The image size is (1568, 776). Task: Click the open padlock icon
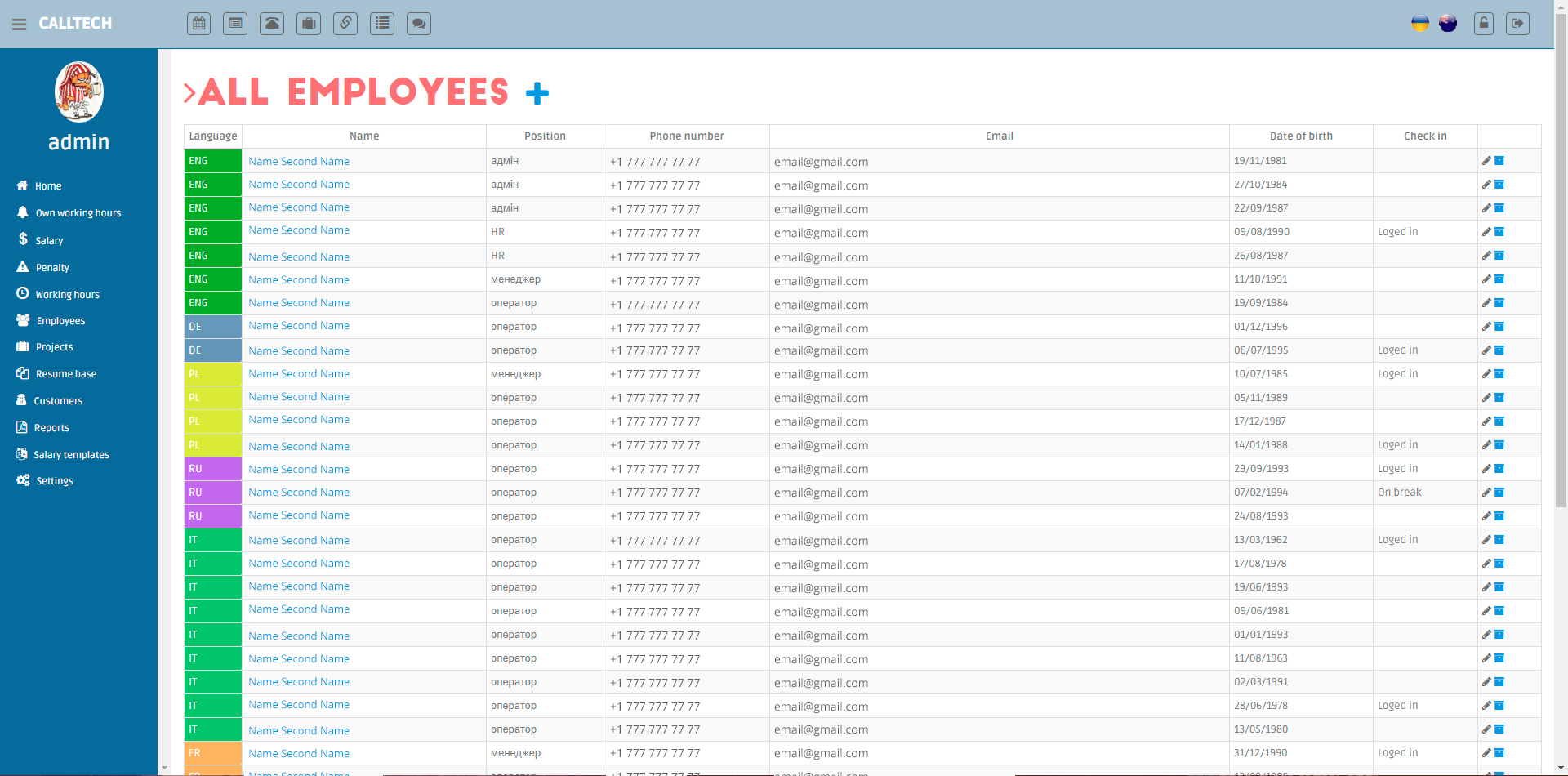click(x=1484, y=24)
